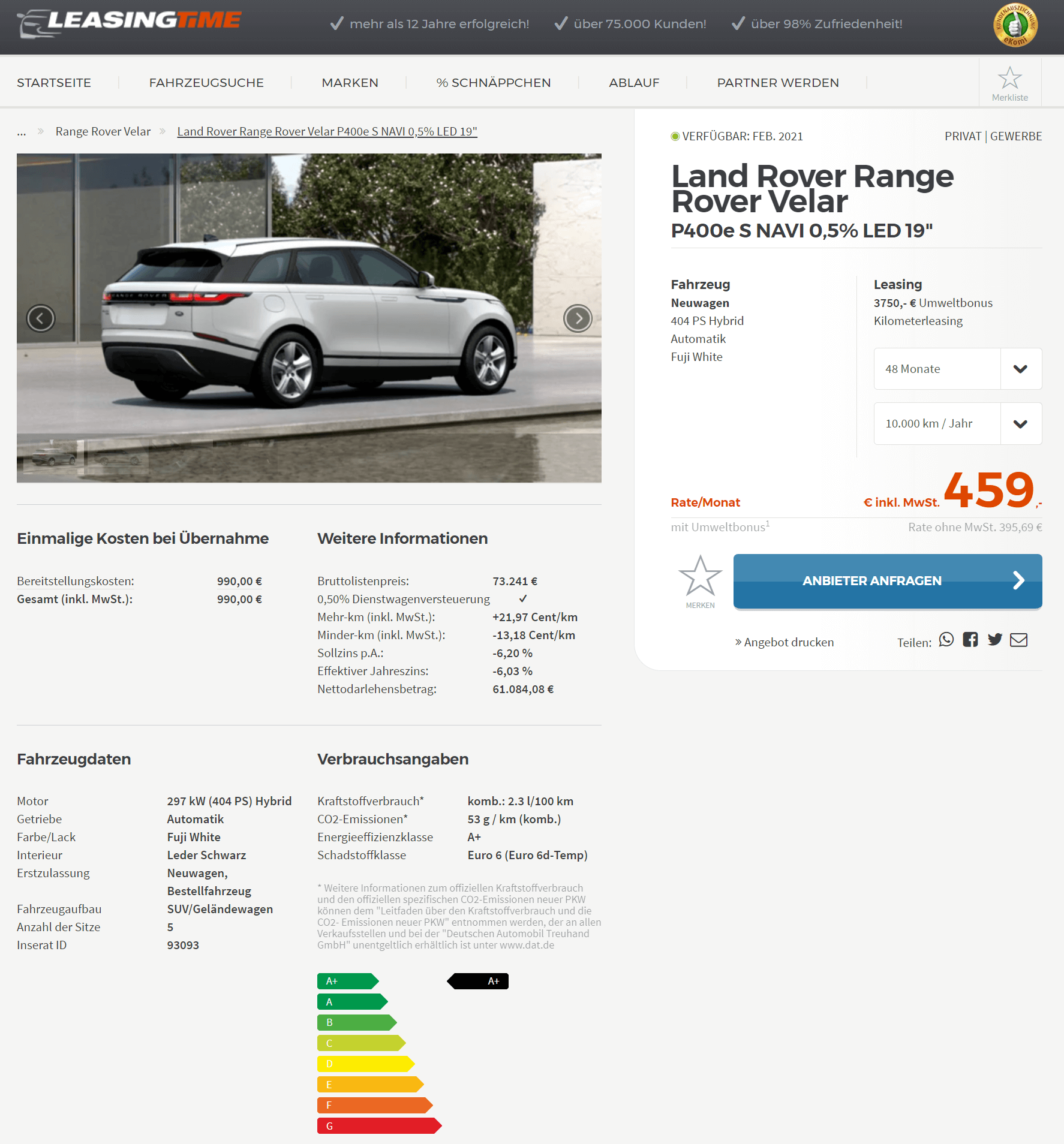Screen dimensions: 1064x1144
Task: Share offer by email envelope icon
Action: point(1019,640)
